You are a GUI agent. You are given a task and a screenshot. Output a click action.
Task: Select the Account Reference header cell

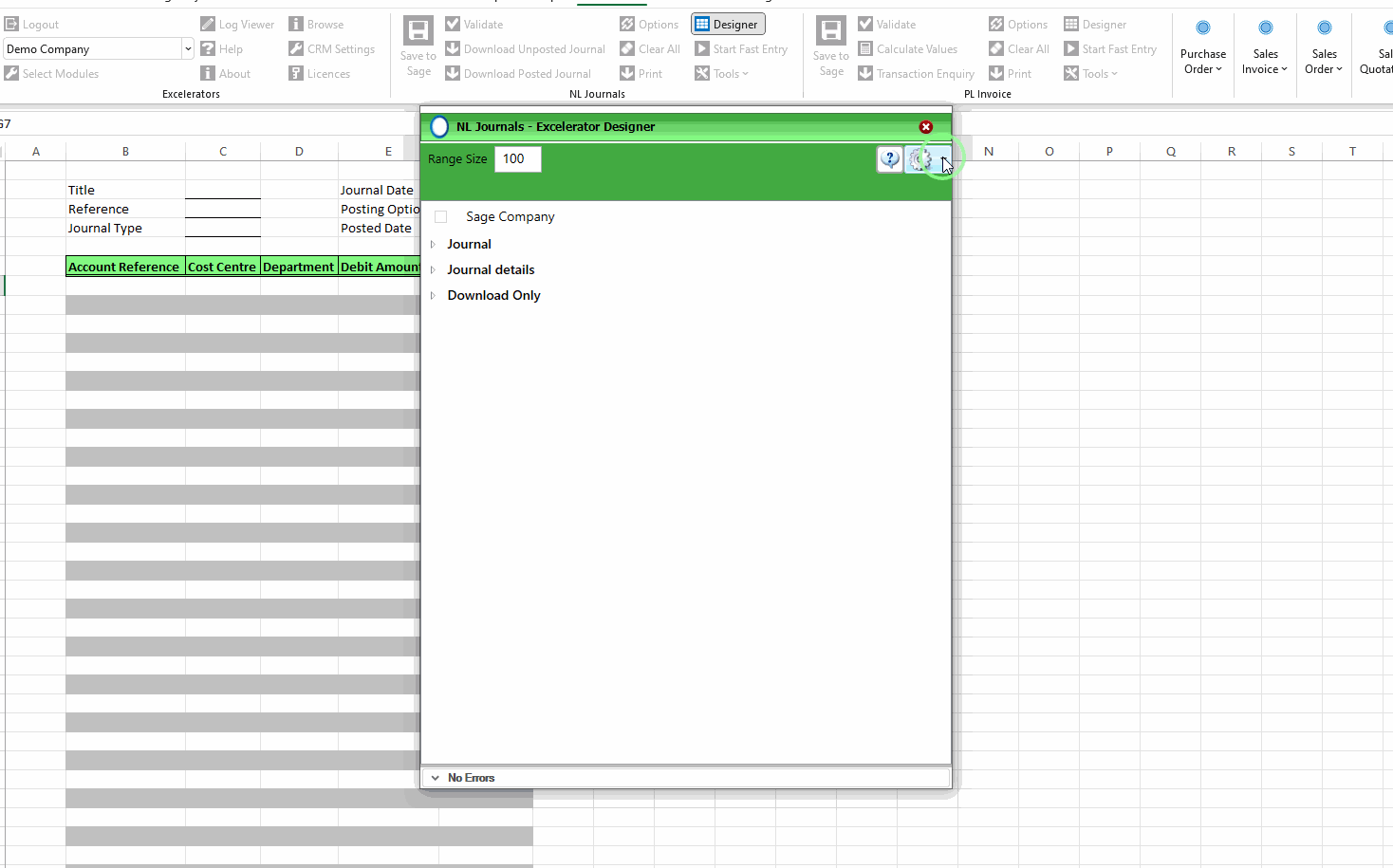pos(125,267)
